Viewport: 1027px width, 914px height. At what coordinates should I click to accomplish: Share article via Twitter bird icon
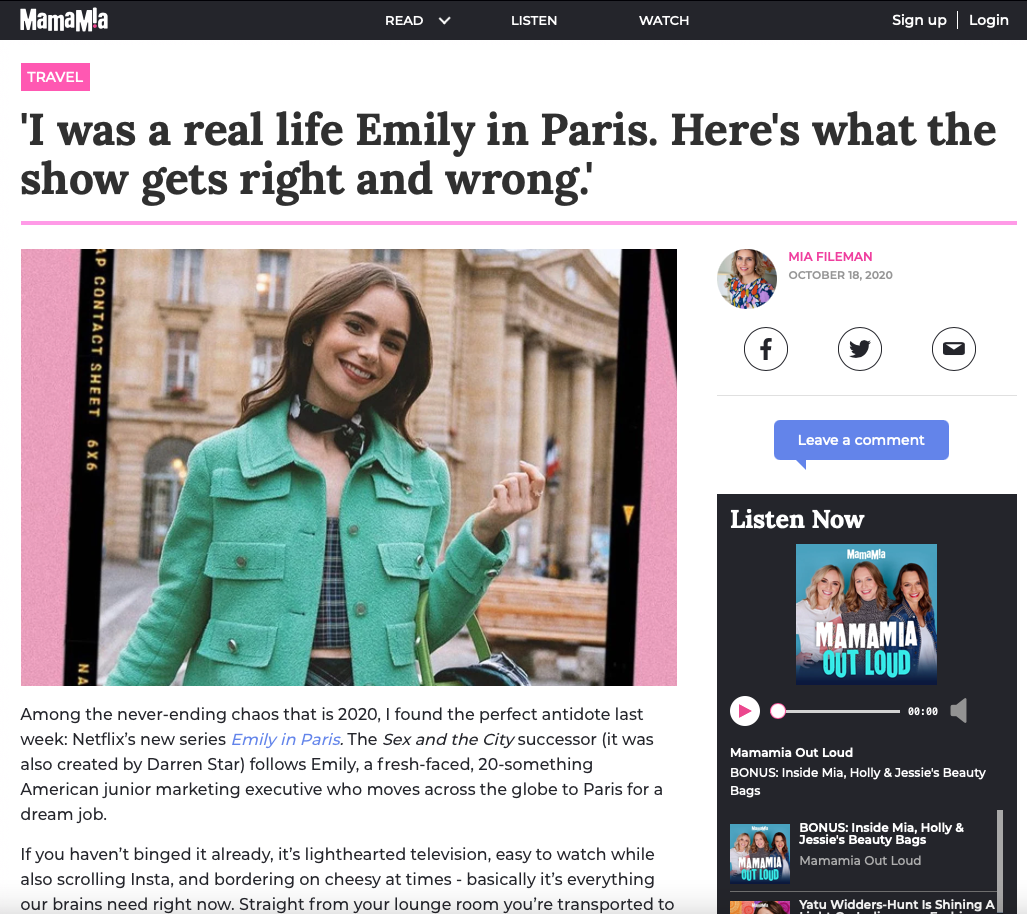859,349
